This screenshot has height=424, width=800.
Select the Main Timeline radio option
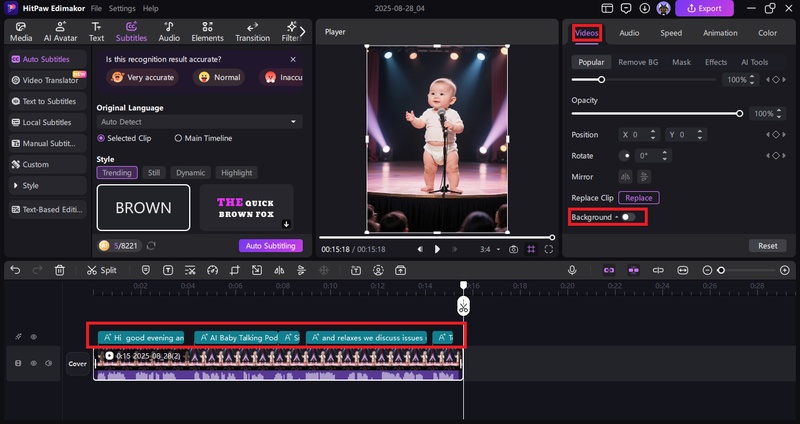click(203, 138)
